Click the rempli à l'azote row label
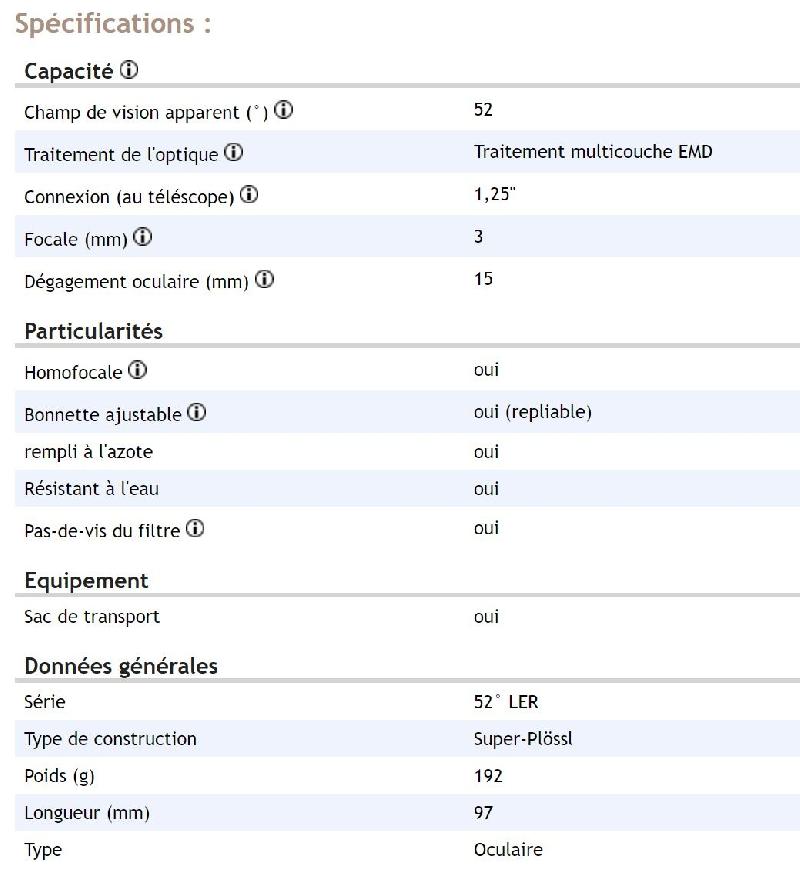Viewport: 800px width, 875px height. tap(89, 452)
